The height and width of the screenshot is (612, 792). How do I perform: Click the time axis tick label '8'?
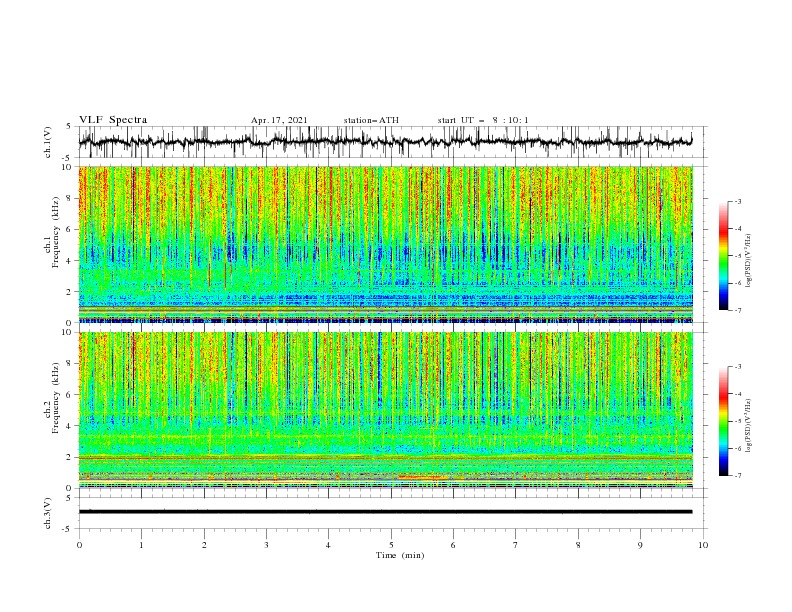pos(578,545)
